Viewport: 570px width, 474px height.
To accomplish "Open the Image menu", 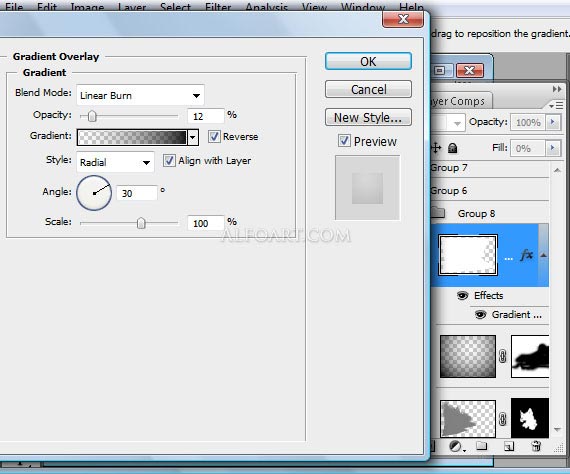I will pyautogui.click(x=87, y=7).
